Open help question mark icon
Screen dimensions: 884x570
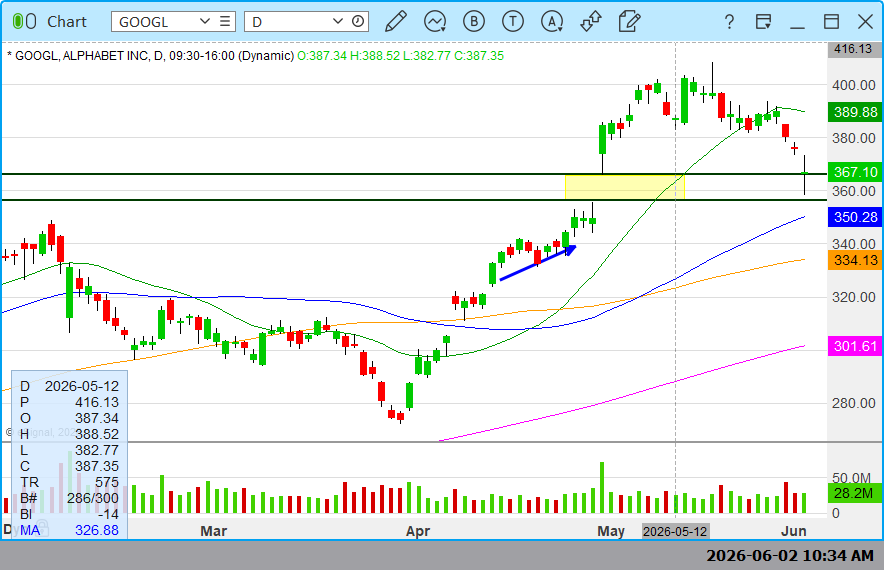tap(729, 22)
